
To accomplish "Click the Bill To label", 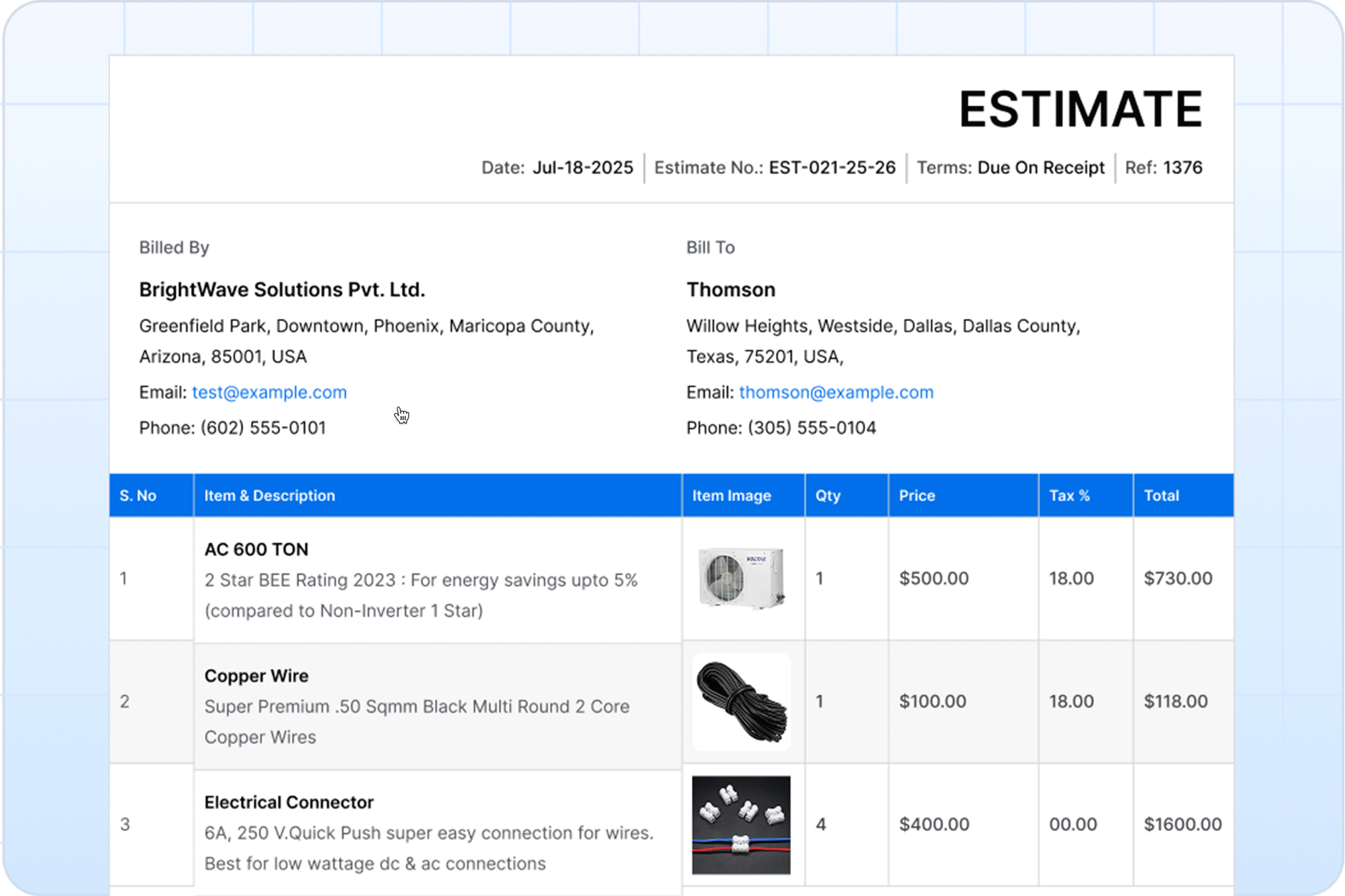I will 710,248.
